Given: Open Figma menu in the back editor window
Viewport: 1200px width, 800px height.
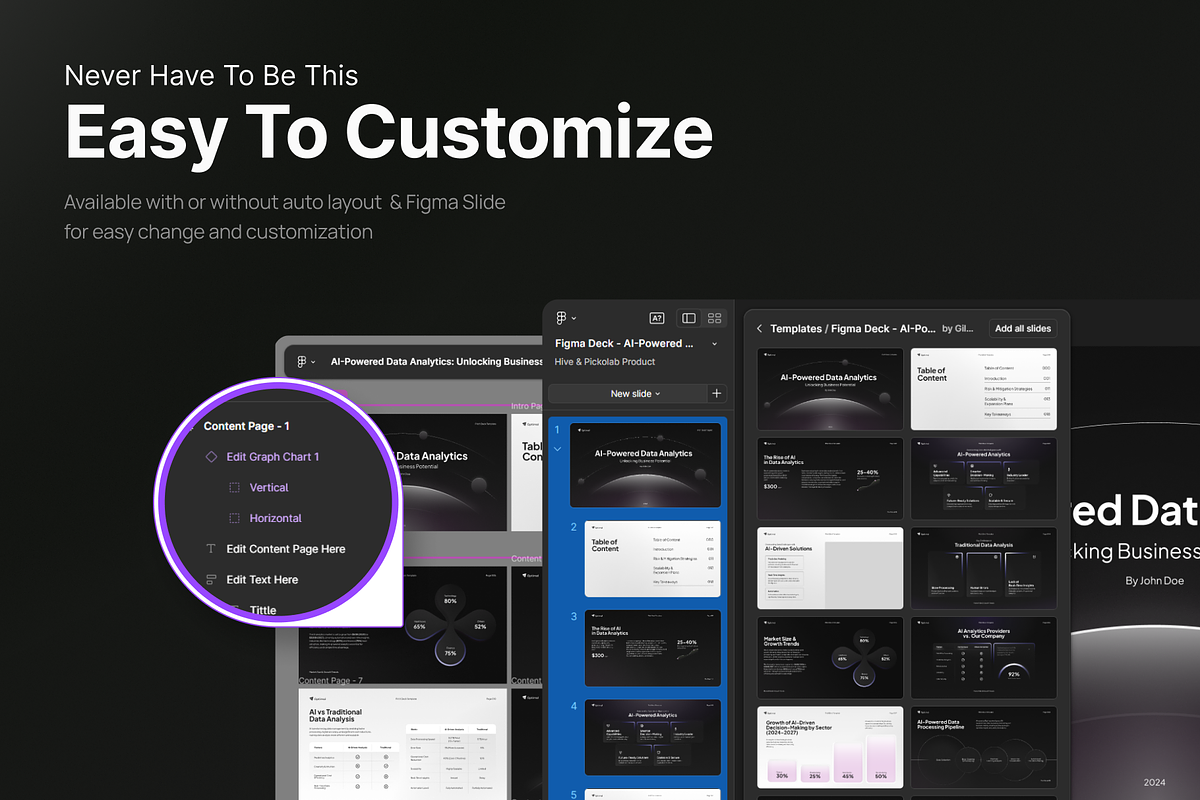Looking at the screenshot, I should 304,362.
